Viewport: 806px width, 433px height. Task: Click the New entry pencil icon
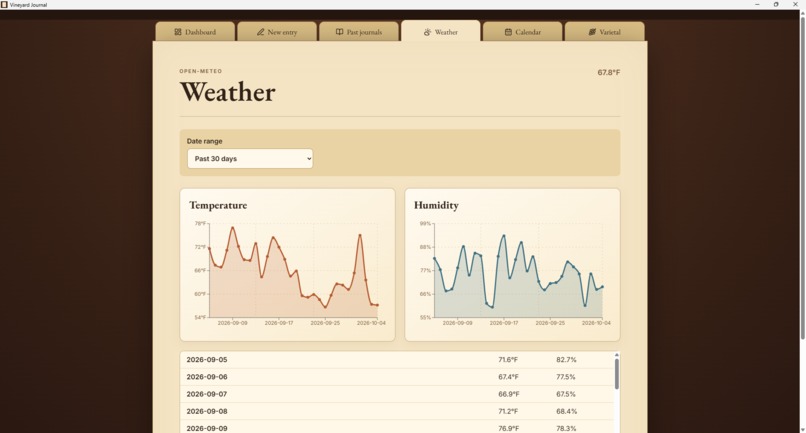261,32
